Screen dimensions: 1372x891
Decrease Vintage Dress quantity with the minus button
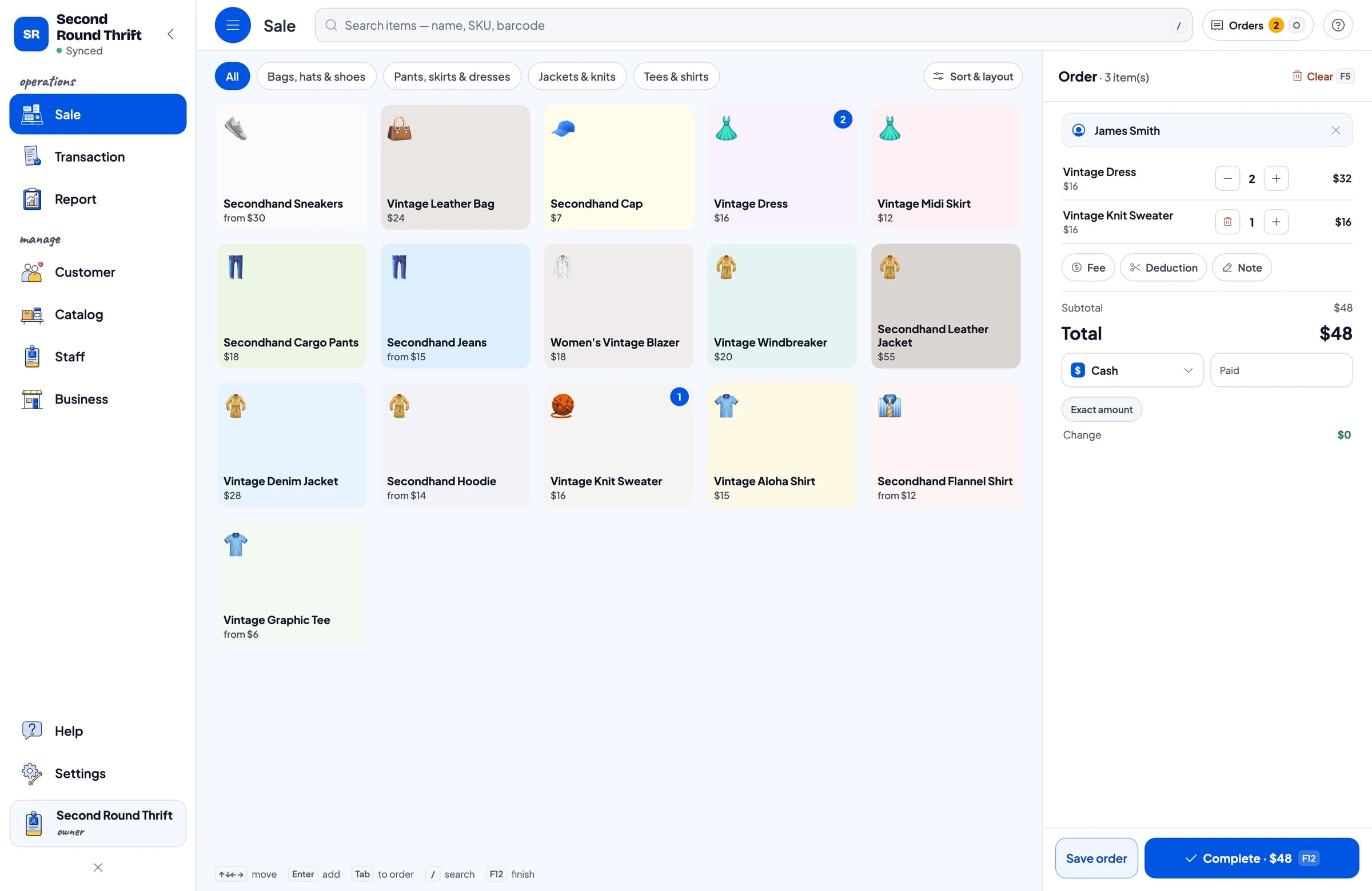click(1227, 179)
